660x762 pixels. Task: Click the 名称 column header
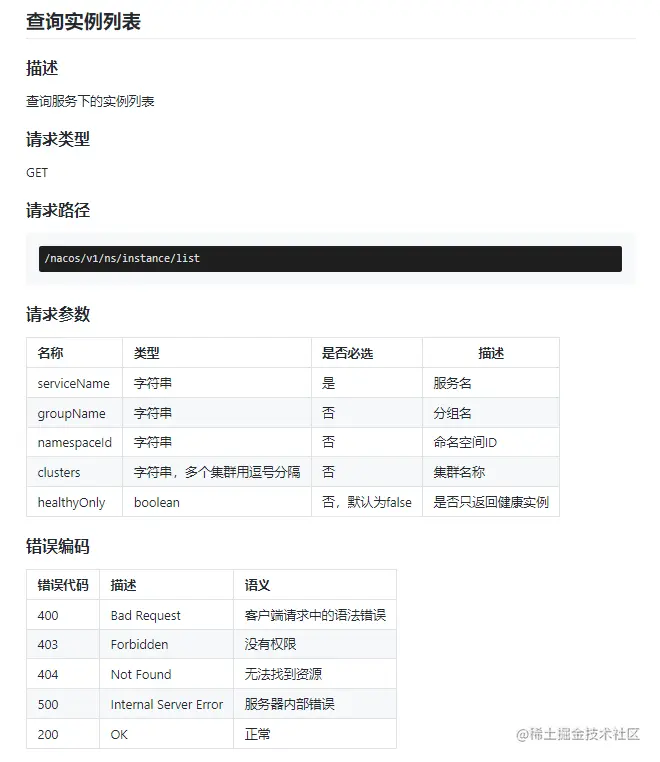[x=51, y=353]
